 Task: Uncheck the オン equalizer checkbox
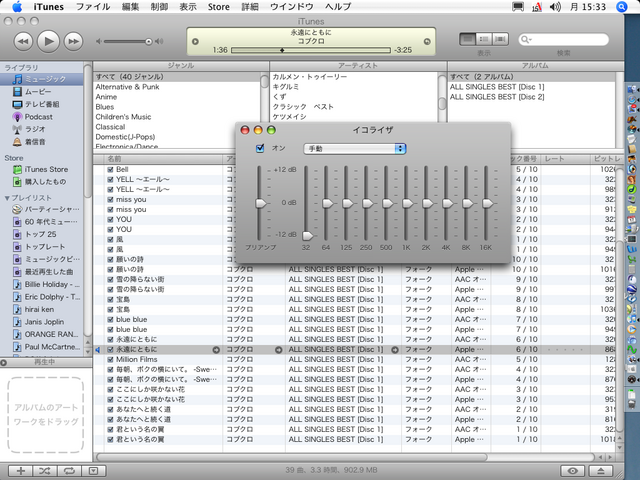[260, 148]
